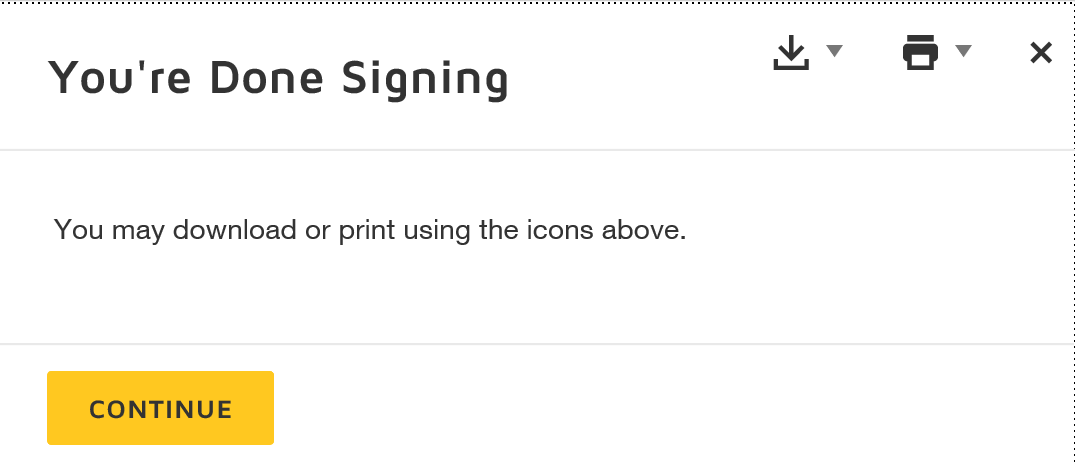Open the dropdown beside the printer icon
1075x465 pixels.
point(963,52)
